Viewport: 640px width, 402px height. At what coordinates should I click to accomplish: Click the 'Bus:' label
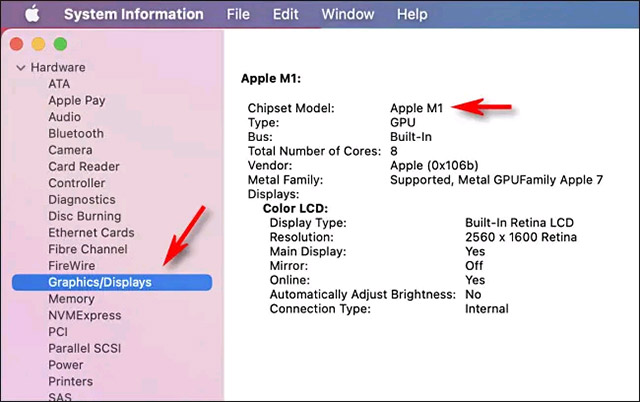[x=260, y=137]
